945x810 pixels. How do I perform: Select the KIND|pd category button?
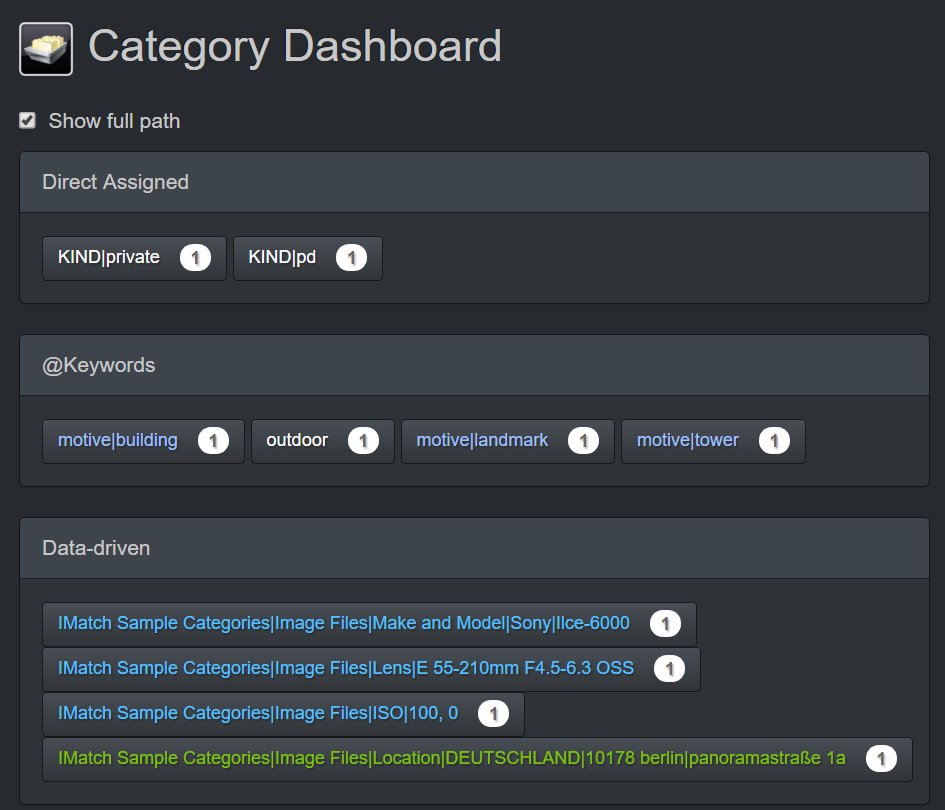tap(283, 258)
